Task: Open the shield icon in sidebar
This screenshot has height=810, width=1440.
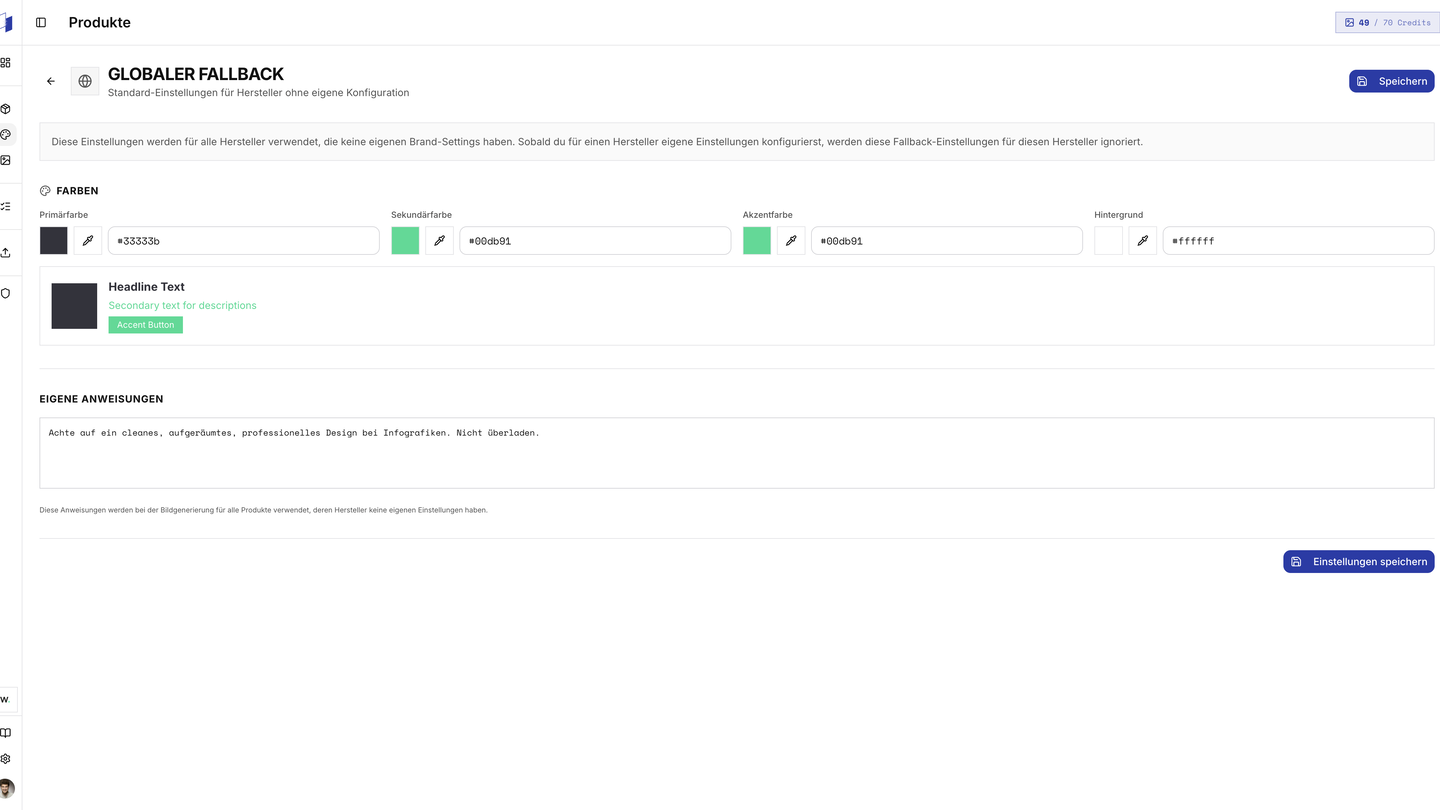Action: coord(5,293)
